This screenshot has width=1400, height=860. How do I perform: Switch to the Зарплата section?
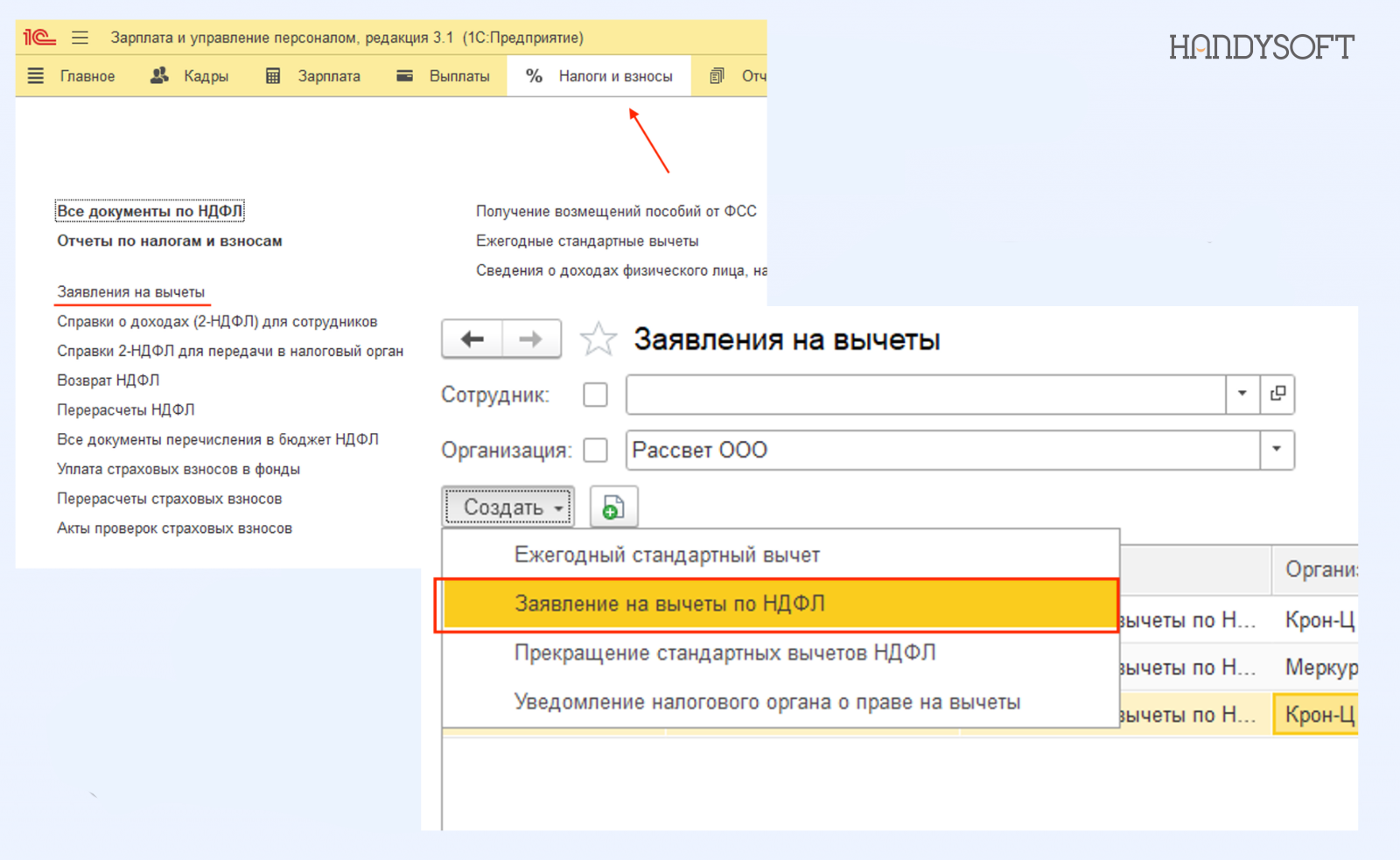point(329,76)
